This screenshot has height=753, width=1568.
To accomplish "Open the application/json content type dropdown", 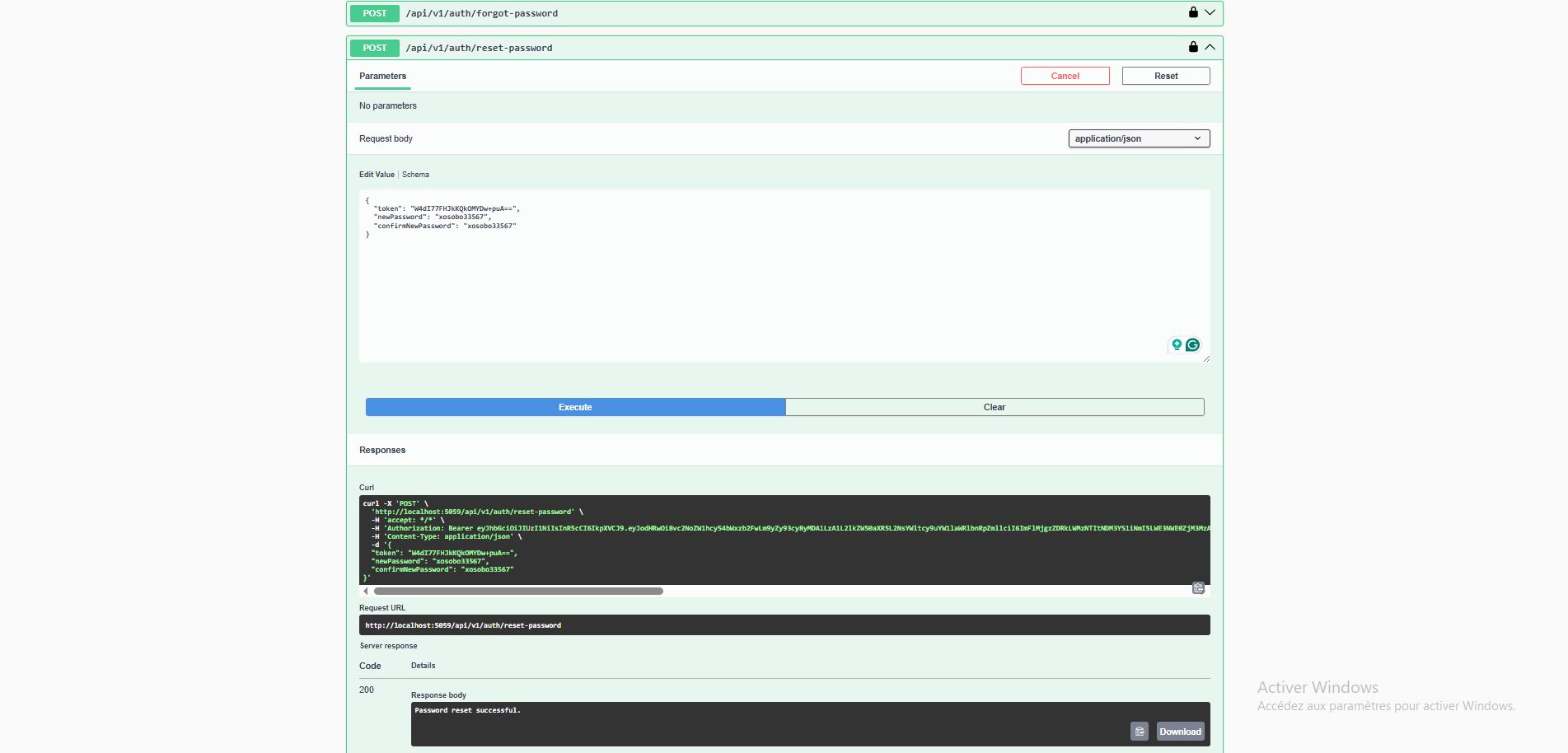I will coord(1139,138).
